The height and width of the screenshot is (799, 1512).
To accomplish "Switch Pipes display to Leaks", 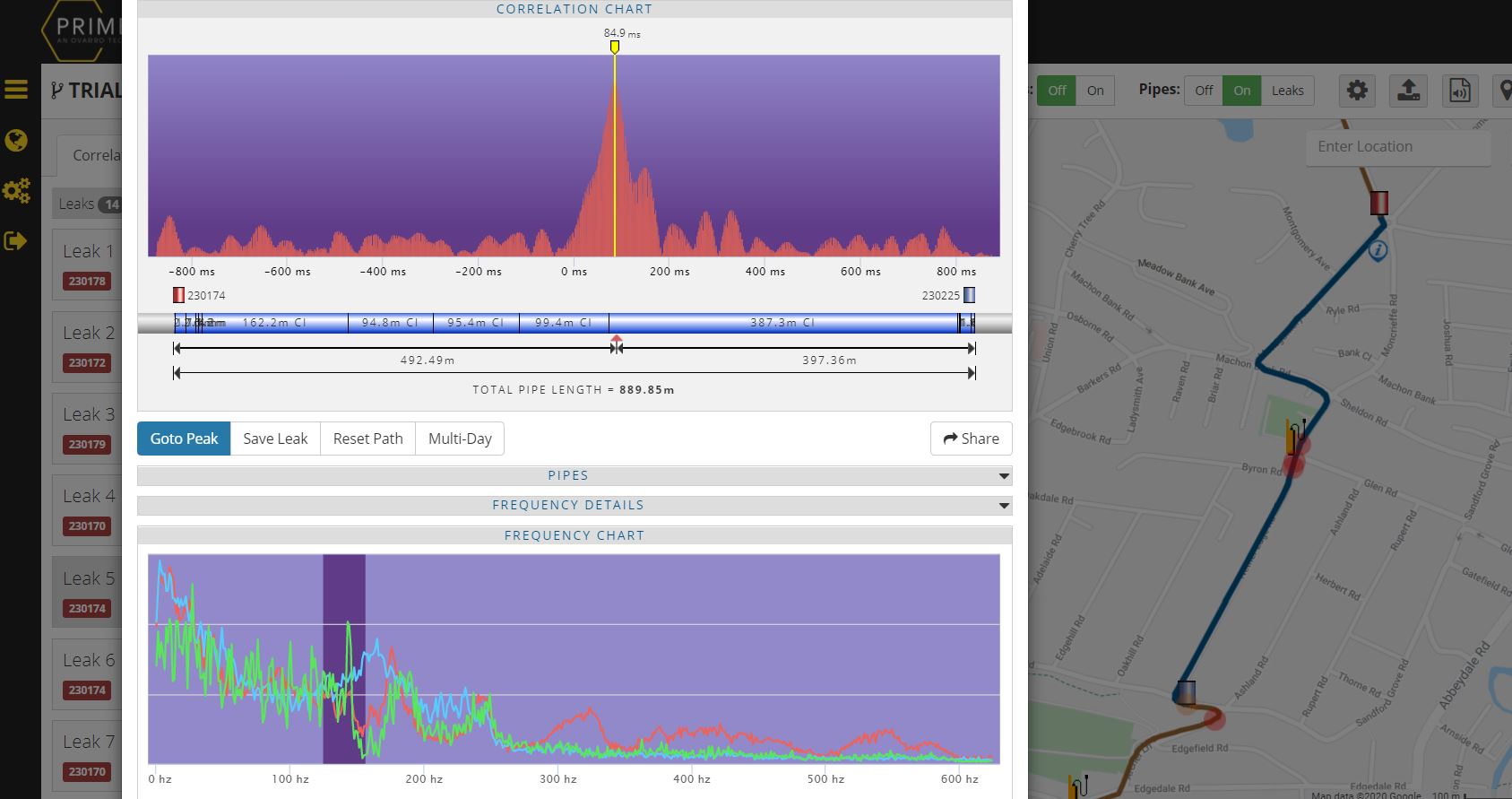I will (1287, 91).
